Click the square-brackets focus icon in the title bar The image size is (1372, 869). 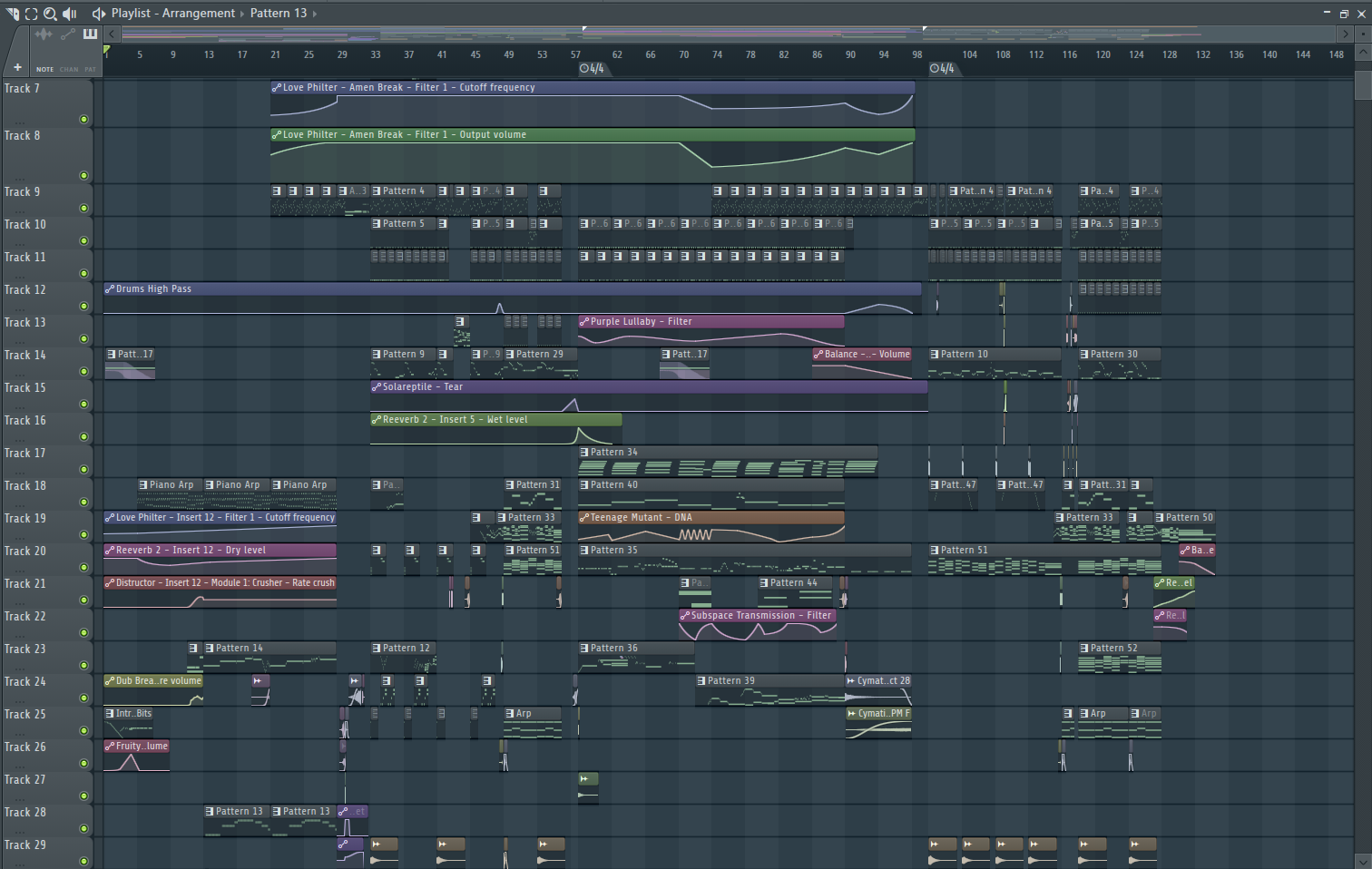click(32, 14)
